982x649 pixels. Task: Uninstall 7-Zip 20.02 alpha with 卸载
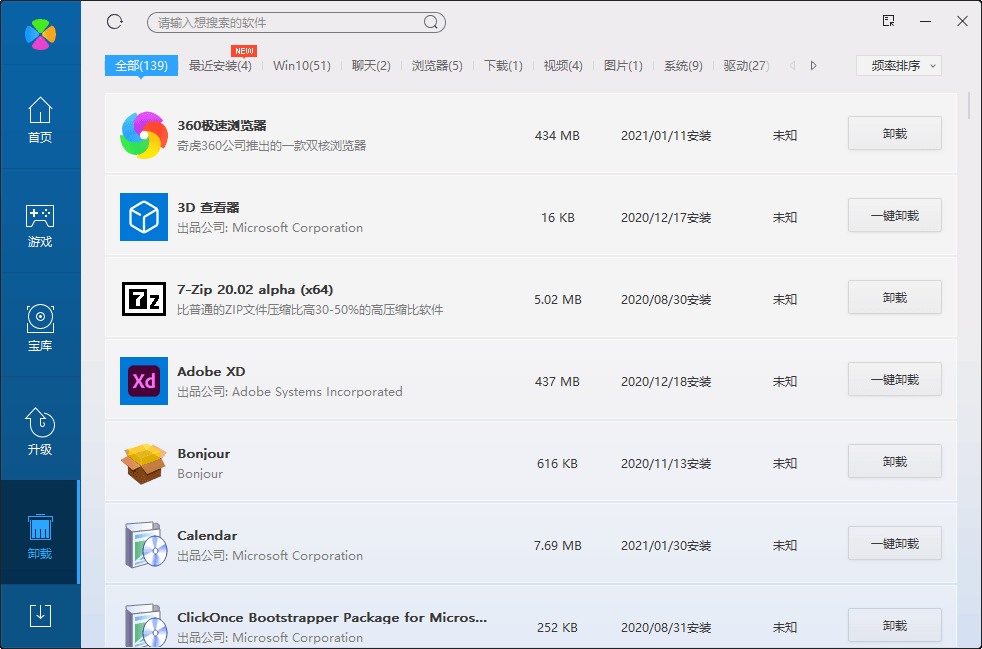click(894, 298)
